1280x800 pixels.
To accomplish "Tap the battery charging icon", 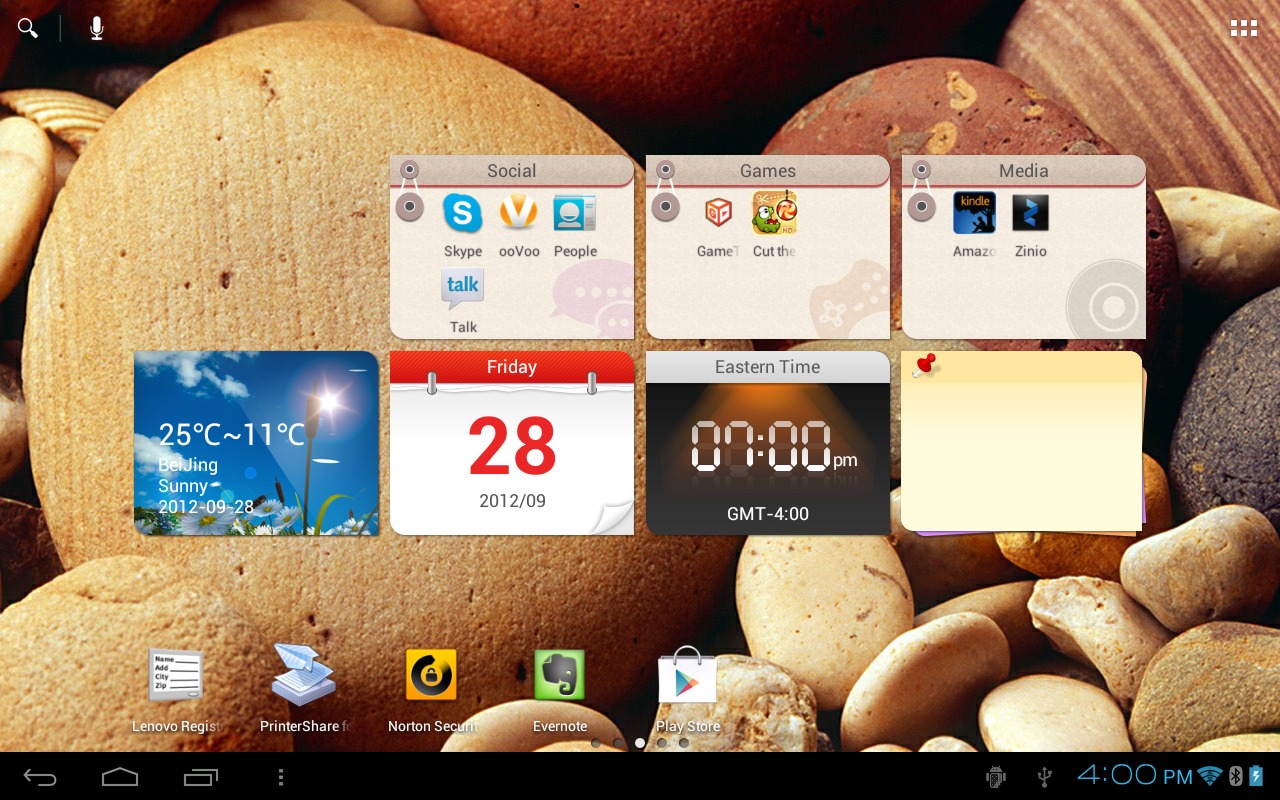I will pos(1256,776).
